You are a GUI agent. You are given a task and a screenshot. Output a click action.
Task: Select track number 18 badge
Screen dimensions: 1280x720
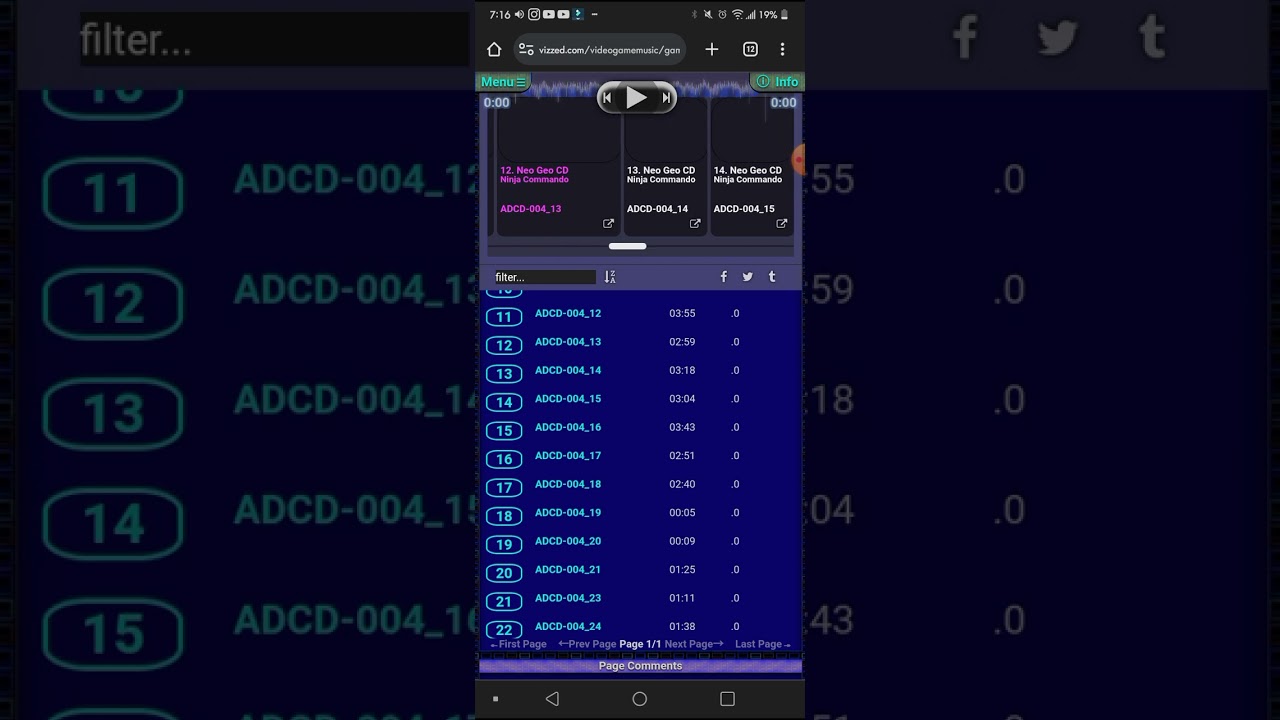(x=504, y=516)
